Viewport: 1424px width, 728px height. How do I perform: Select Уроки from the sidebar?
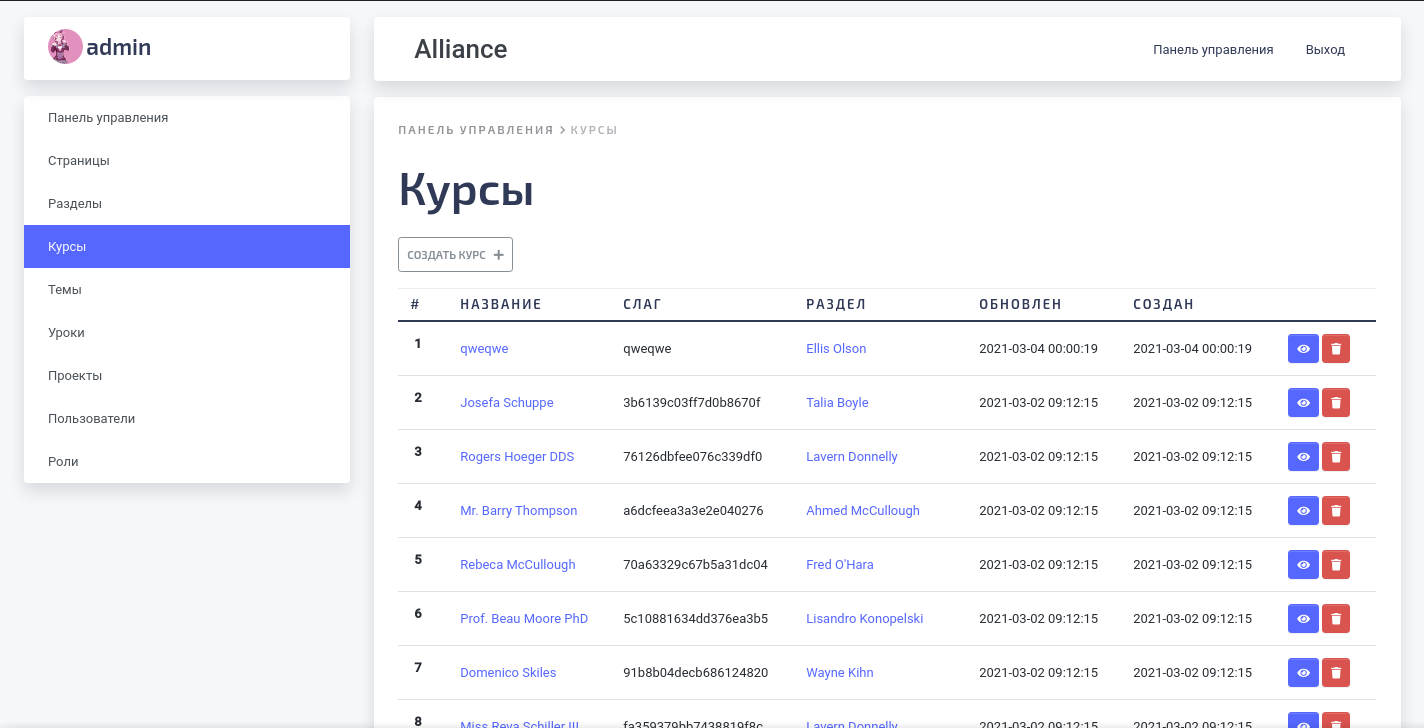tap(67, 332)
